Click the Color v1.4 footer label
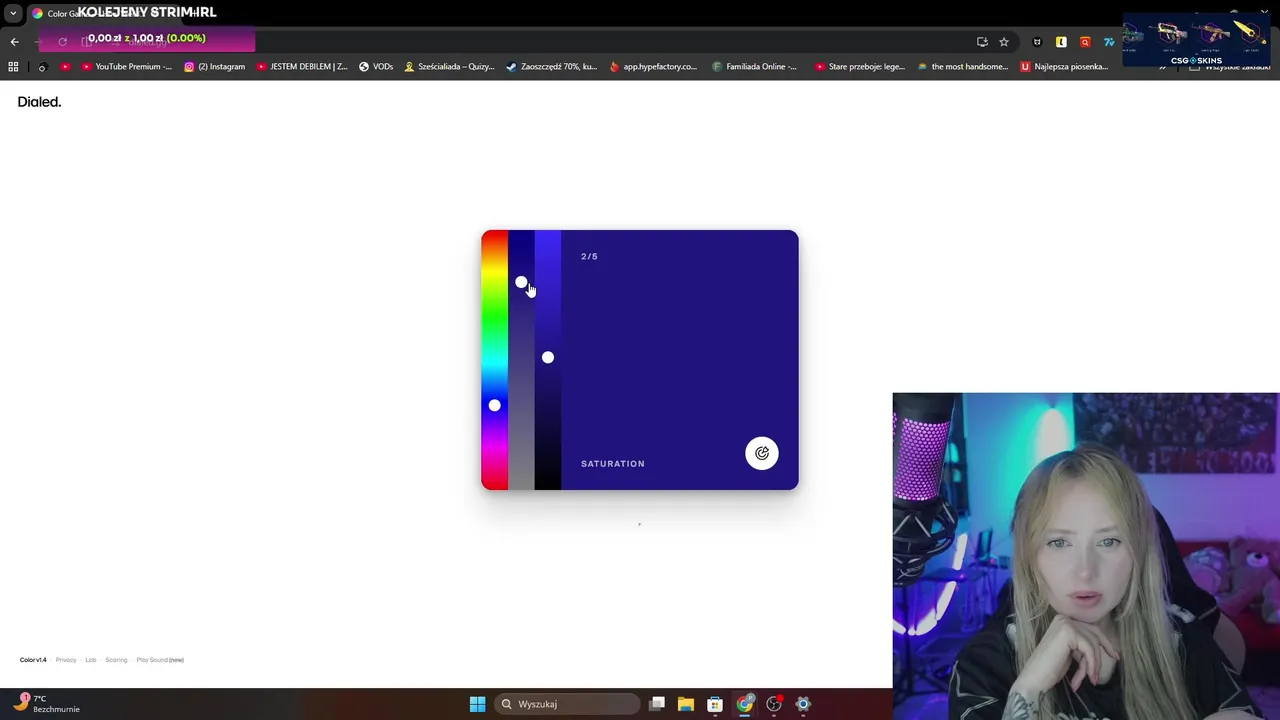This screenshot has width=1280, height=720. pyautogui.click(x=33, y=660)
